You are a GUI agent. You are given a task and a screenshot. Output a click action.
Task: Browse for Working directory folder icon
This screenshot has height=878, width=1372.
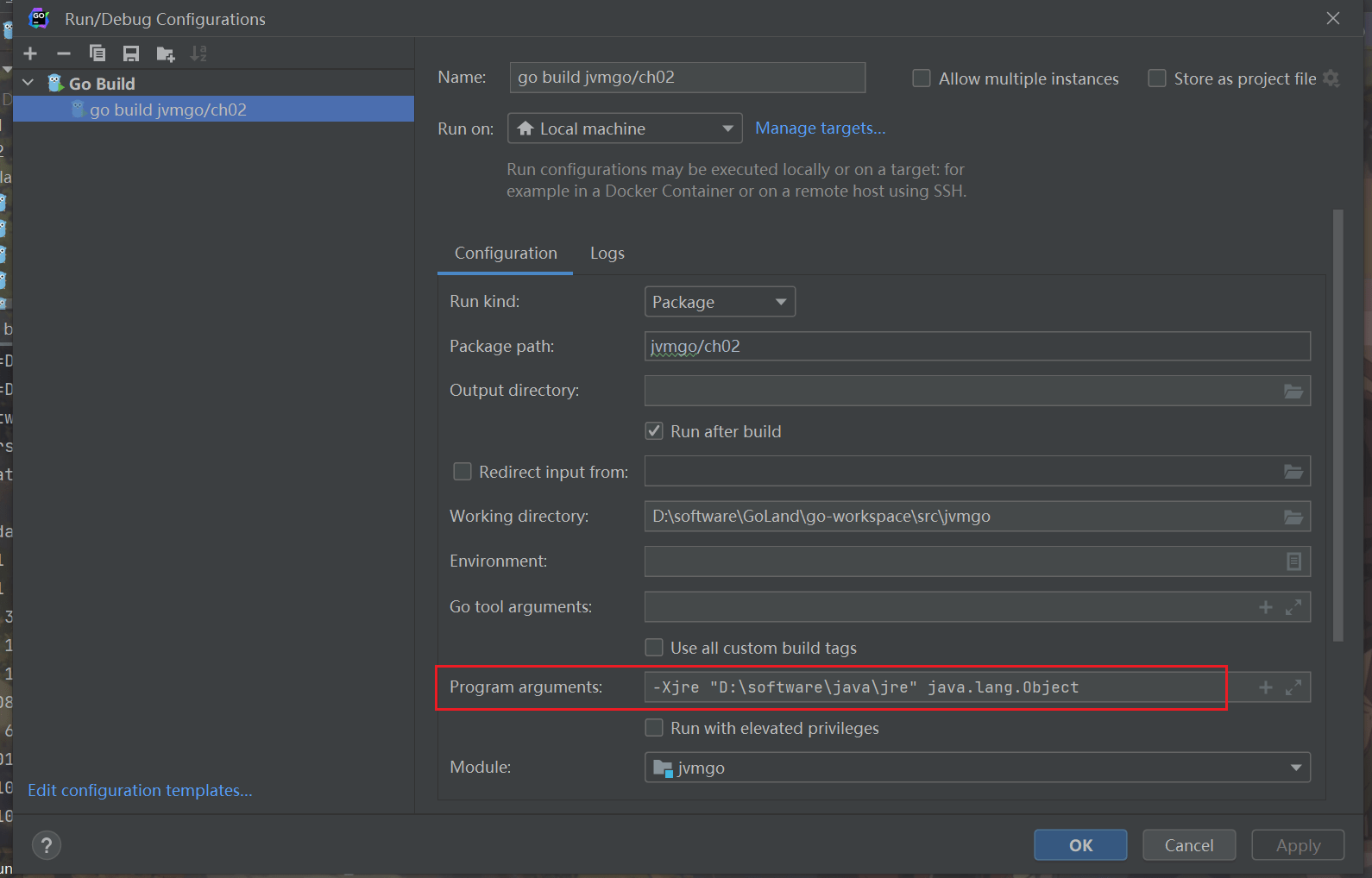(x=1293, y=517)
